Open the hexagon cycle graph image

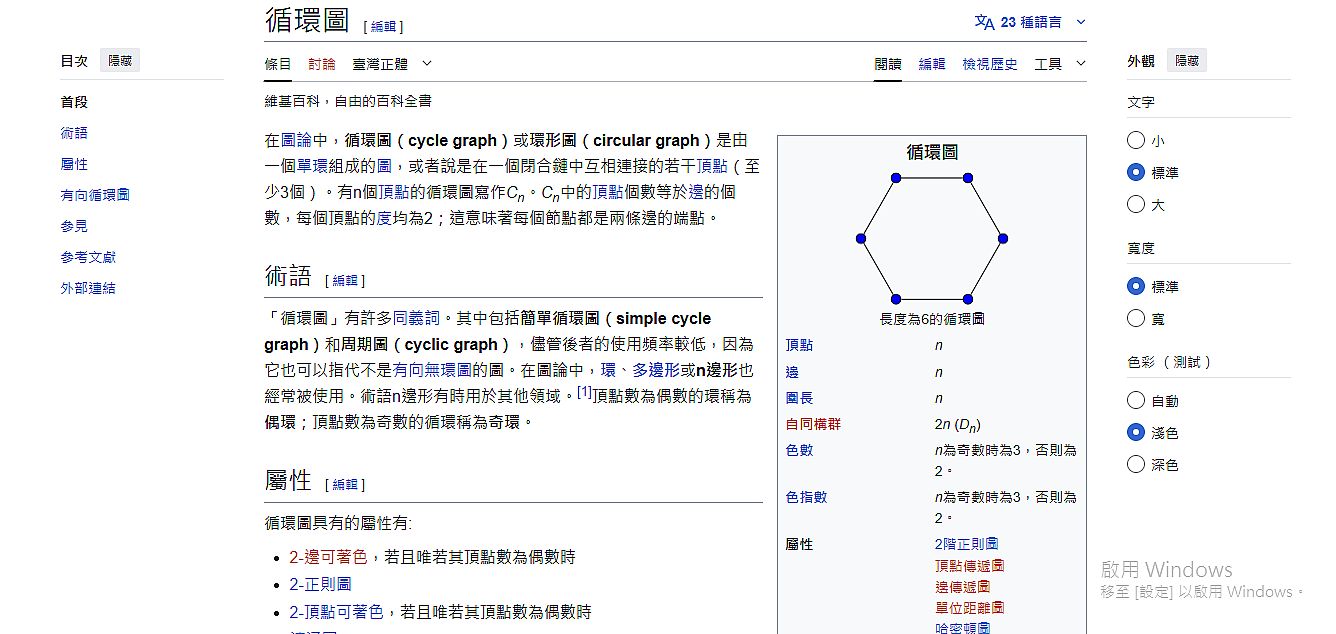coord(931,238)
